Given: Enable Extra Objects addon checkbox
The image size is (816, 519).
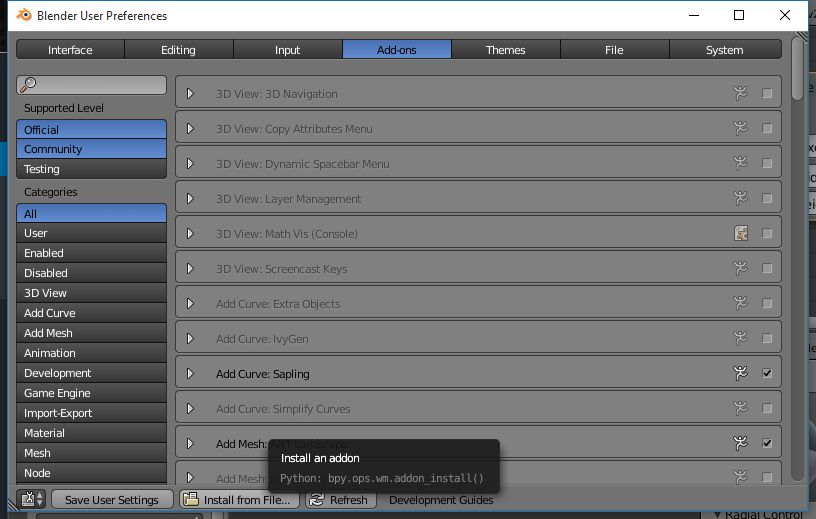Looking at the screenshot, I should [767, 303].
